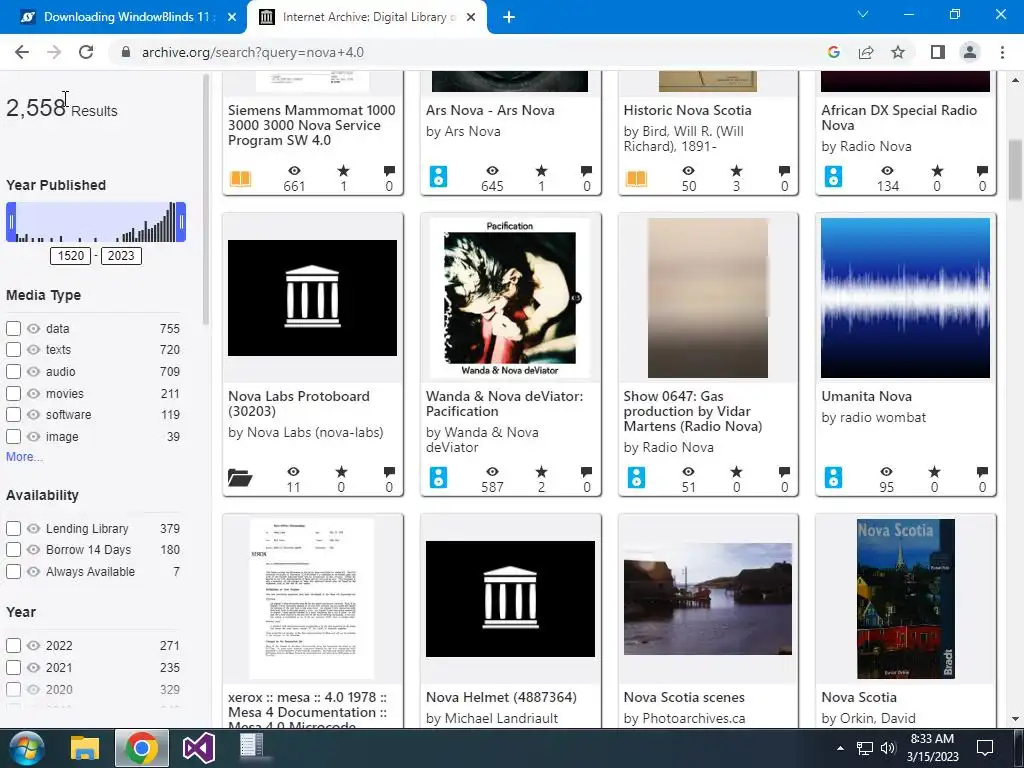Screen dimensions: 1024x768
Task: Open Windows Start menu
Action: pos(27,748)
